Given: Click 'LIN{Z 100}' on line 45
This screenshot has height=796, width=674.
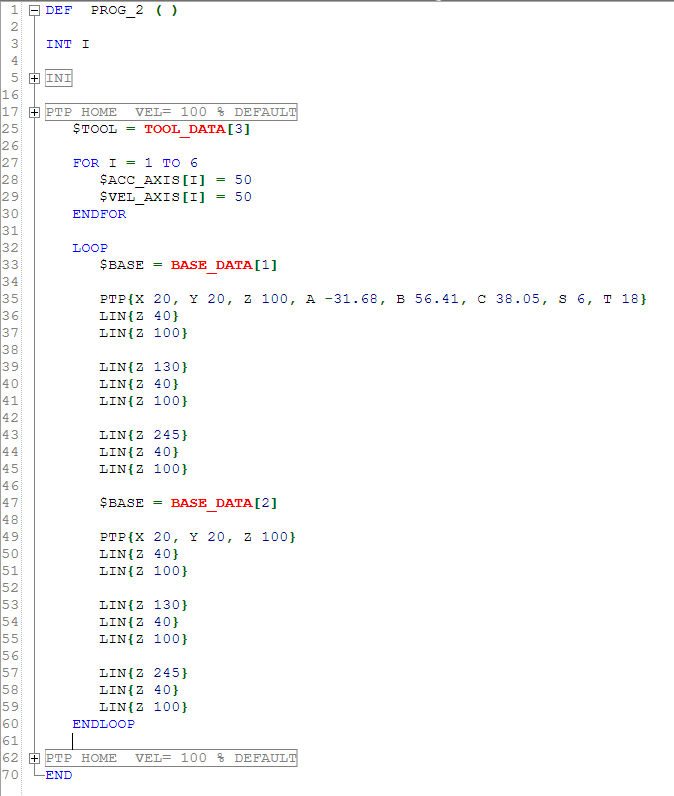Looking at the screenshot, I should click(144, 469).
